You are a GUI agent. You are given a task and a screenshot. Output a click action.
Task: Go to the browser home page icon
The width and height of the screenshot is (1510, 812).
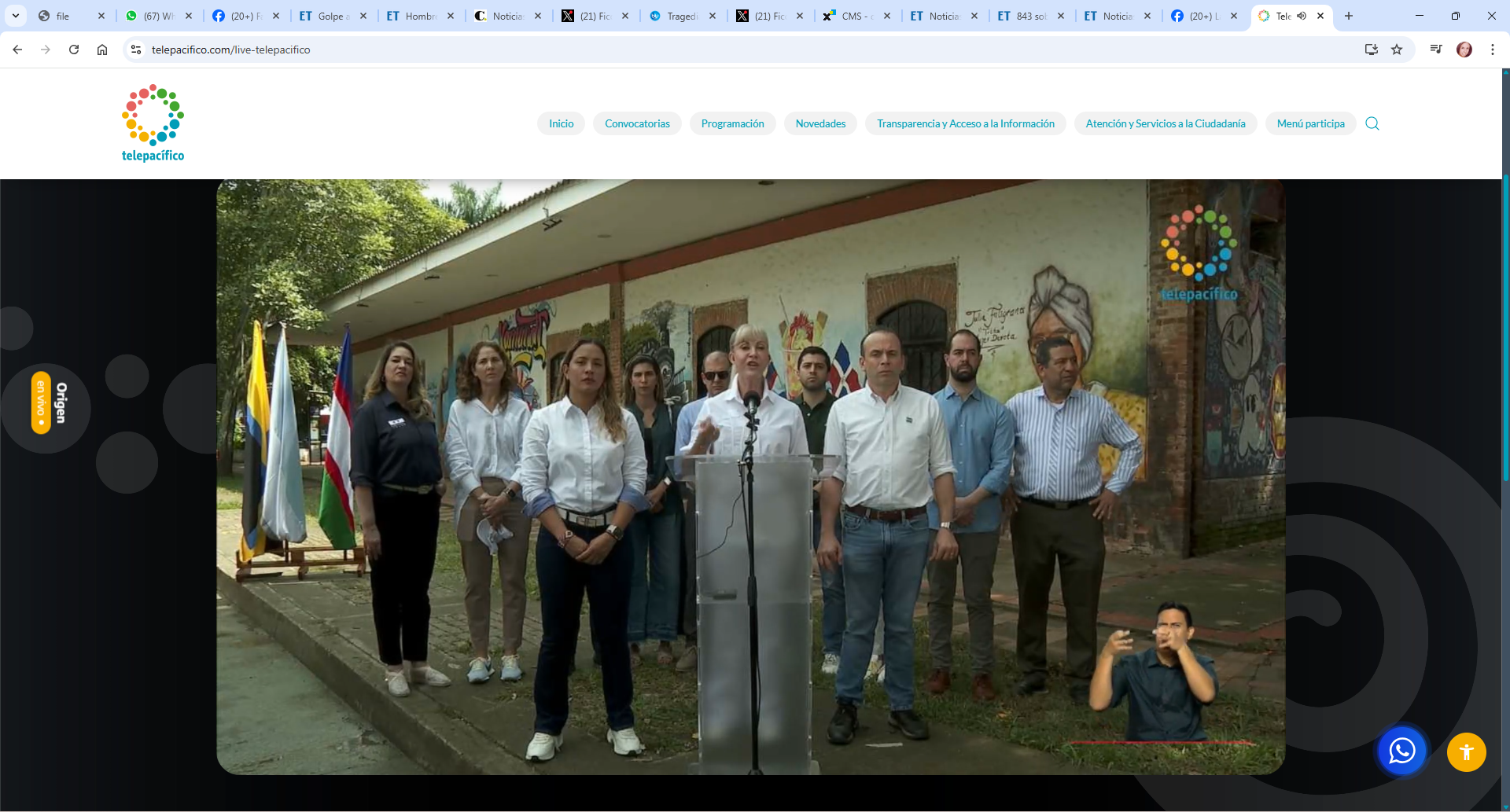click(102, 50)
